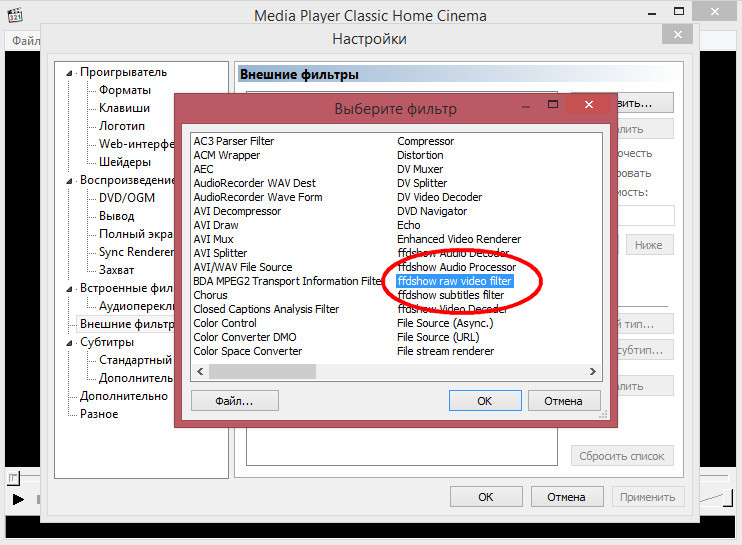742x545 pixels.
Task: Click the filter list horizontal scrollbar thumb
Action: pyautogui.click(x=263, y=371)
